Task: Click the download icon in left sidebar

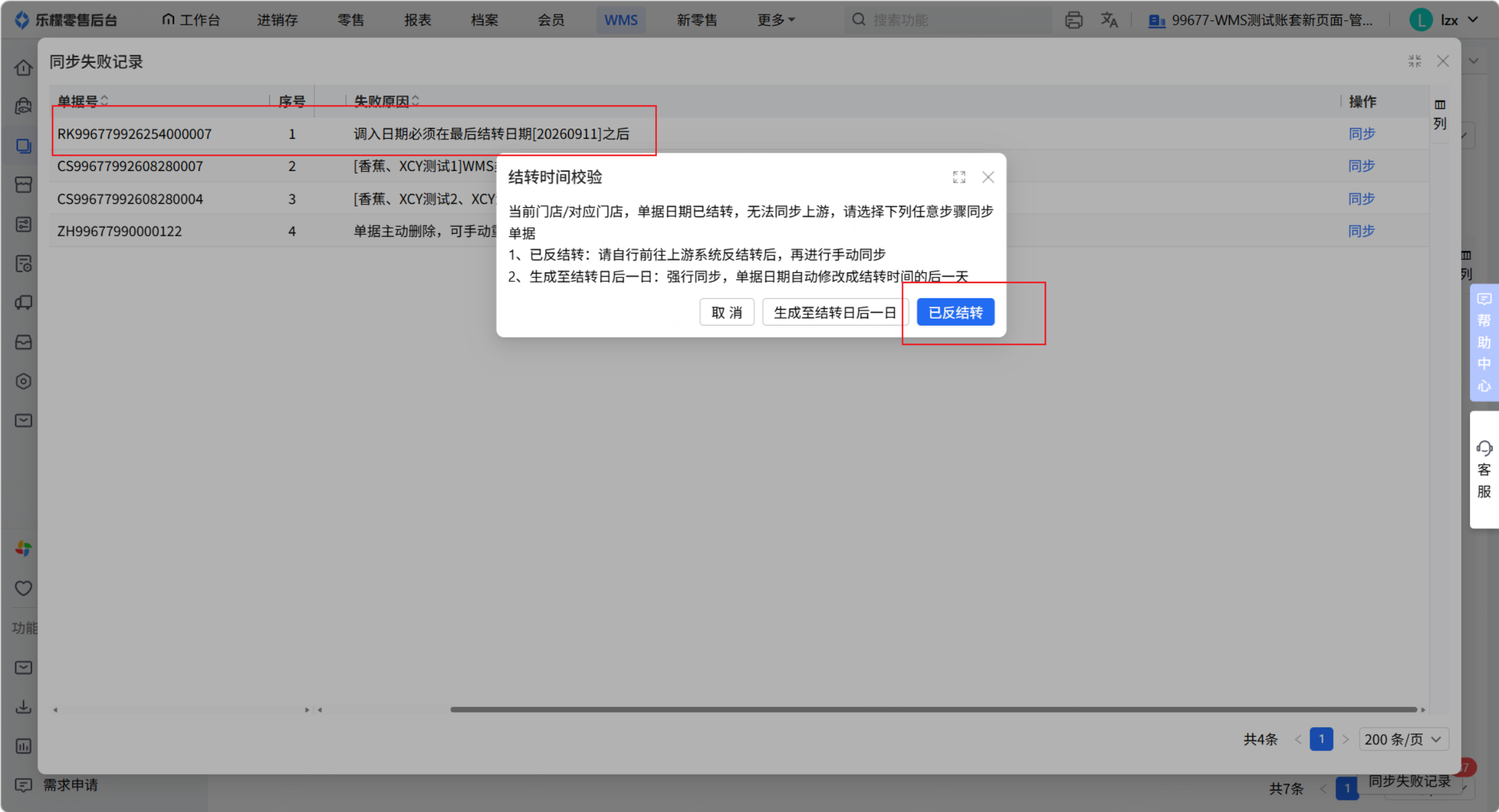Action: point(23,706)
